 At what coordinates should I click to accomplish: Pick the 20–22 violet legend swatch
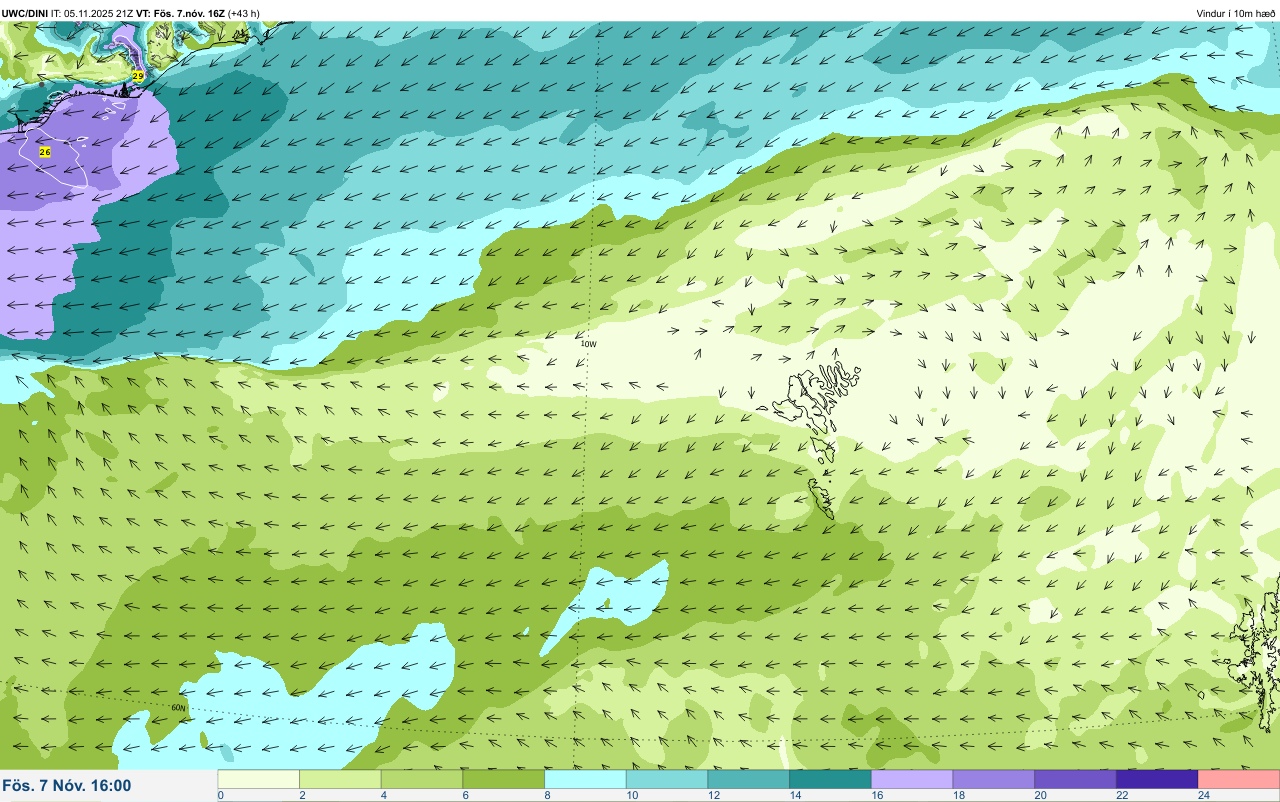click(1076, 779)
